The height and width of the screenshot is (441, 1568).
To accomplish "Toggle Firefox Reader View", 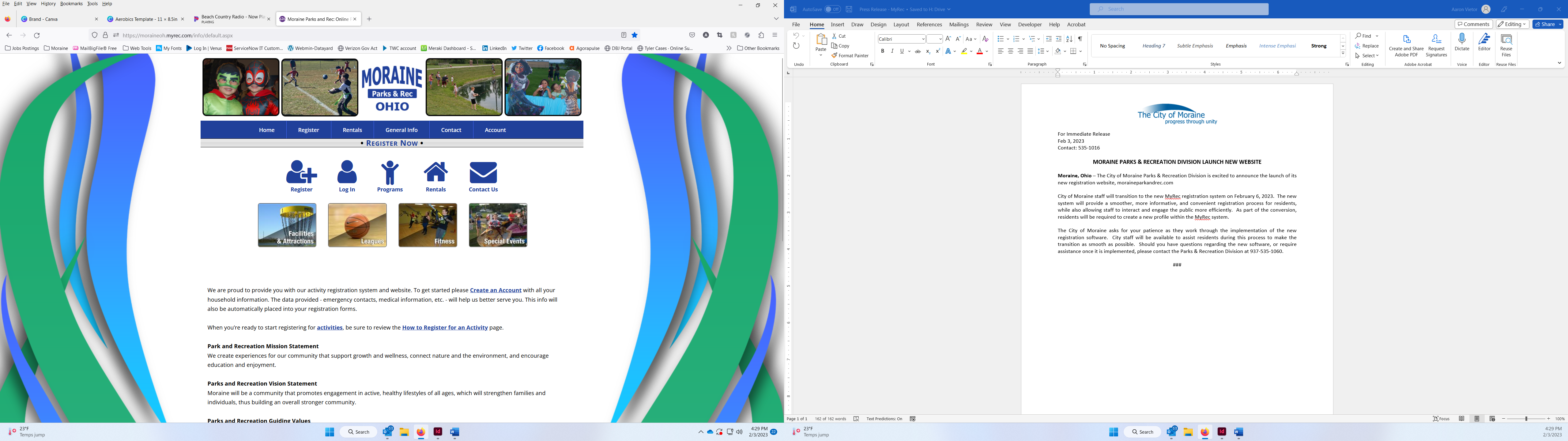I will pyautogui.click(x=624, y=35).
